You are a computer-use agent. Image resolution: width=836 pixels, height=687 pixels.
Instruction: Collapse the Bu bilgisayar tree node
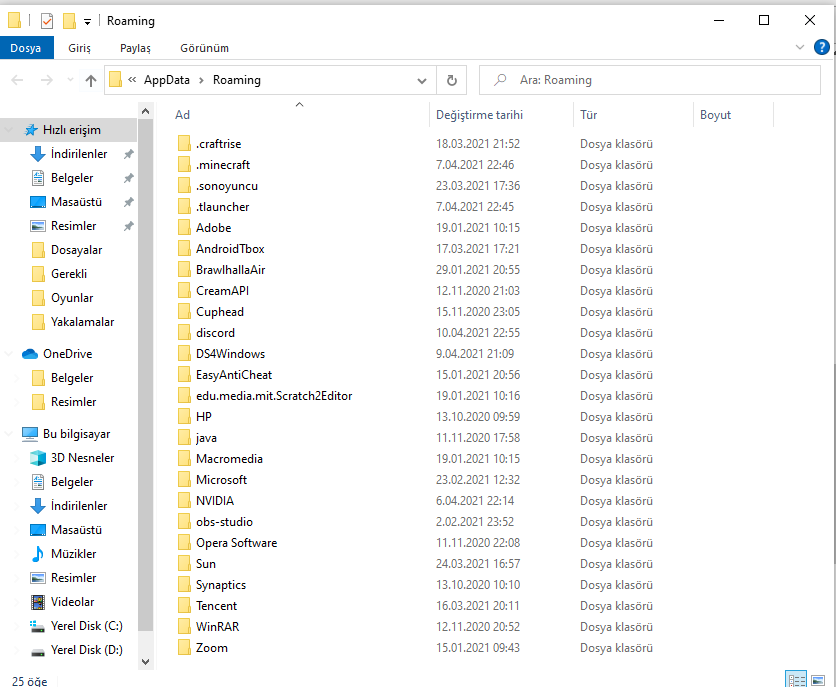[x=9, y=434]
